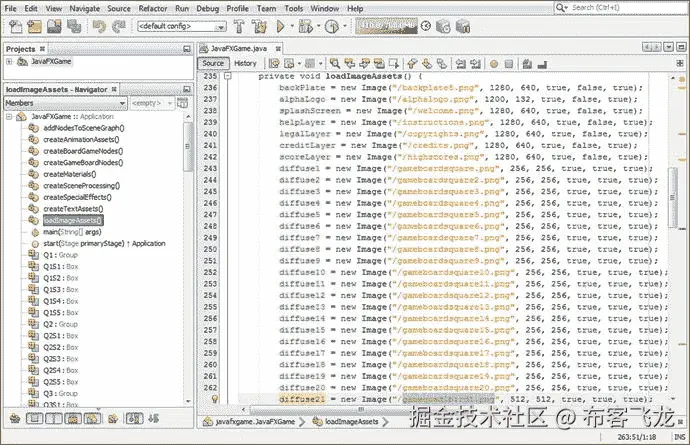Click the Save All toolbar icon
The height and width of the screenshot is (445, 690).
[74, 27]
